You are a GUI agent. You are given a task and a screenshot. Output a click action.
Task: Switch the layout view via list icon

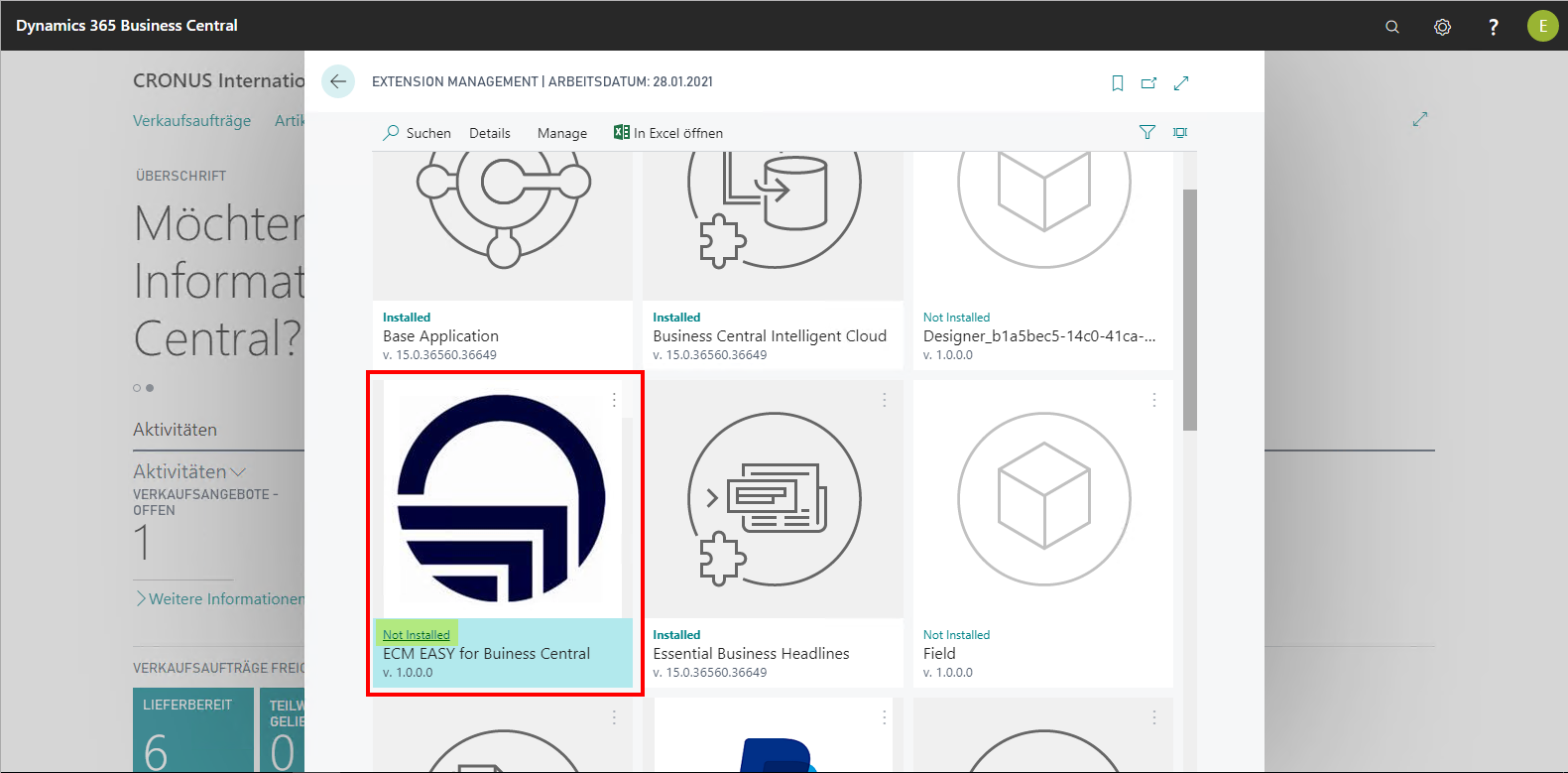pos(1180,132)
